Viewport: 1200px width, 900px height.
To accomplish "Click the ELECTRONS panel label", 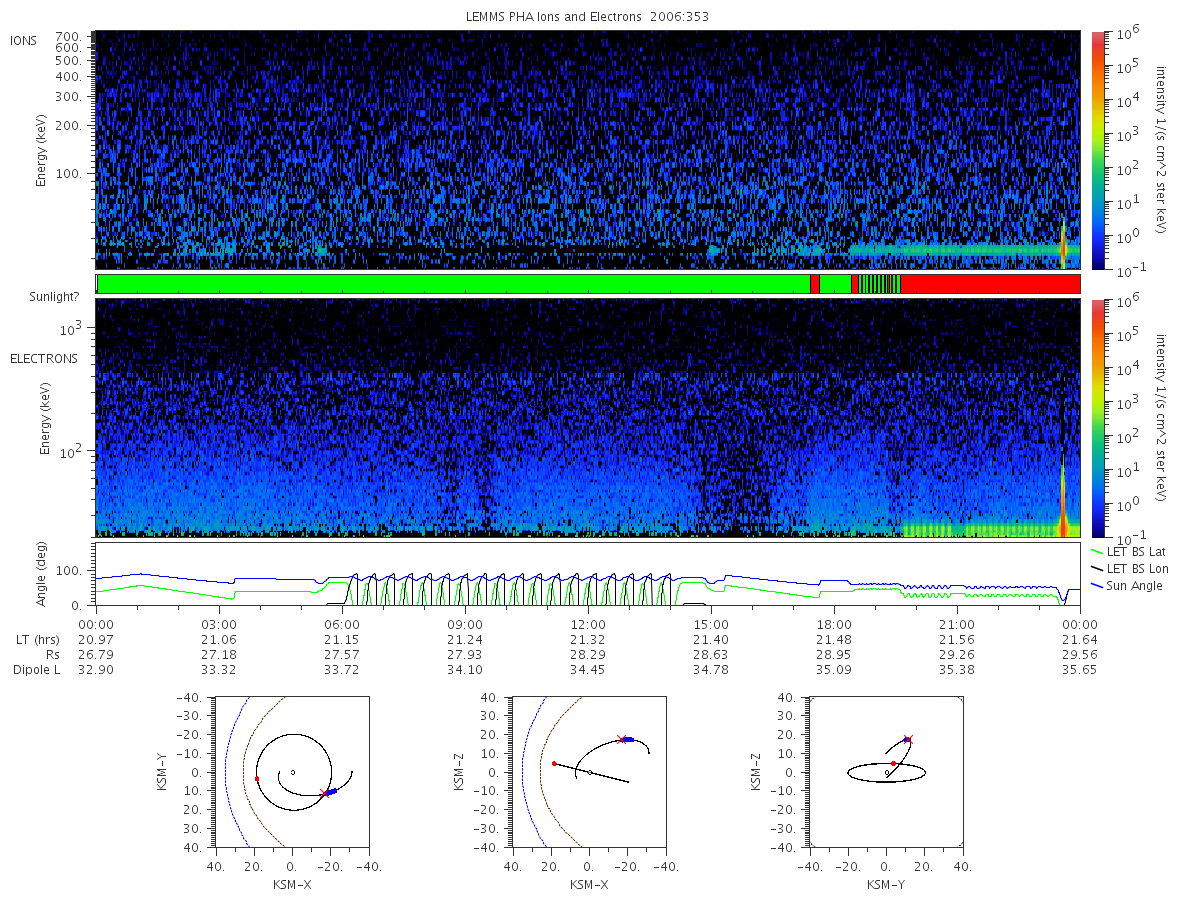I will (x=43, y=358).
